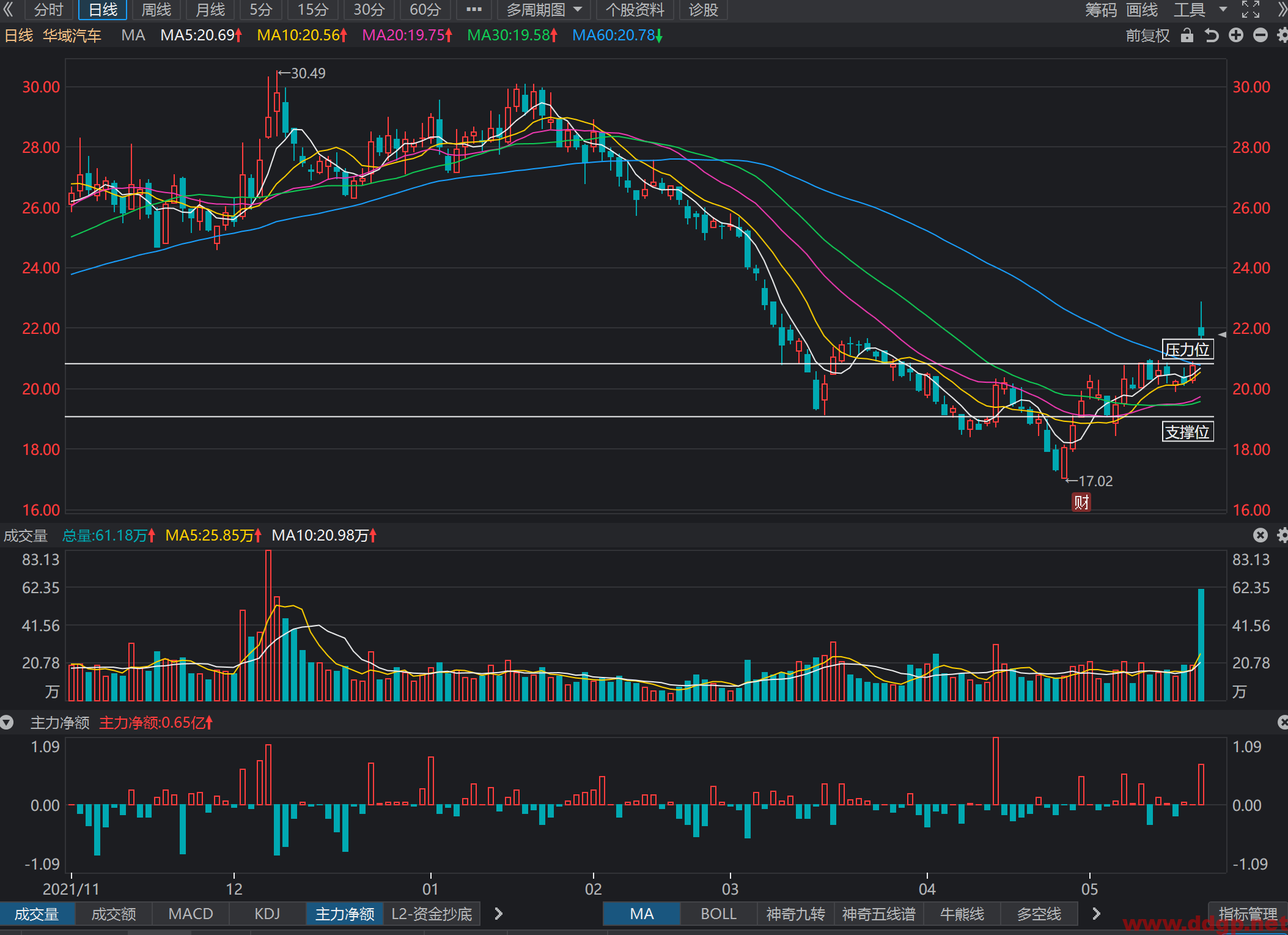Click the MA10:20.56 legend value
Image resolution: width=1288 pixels, height=935 pixels.
pos(302,35)
